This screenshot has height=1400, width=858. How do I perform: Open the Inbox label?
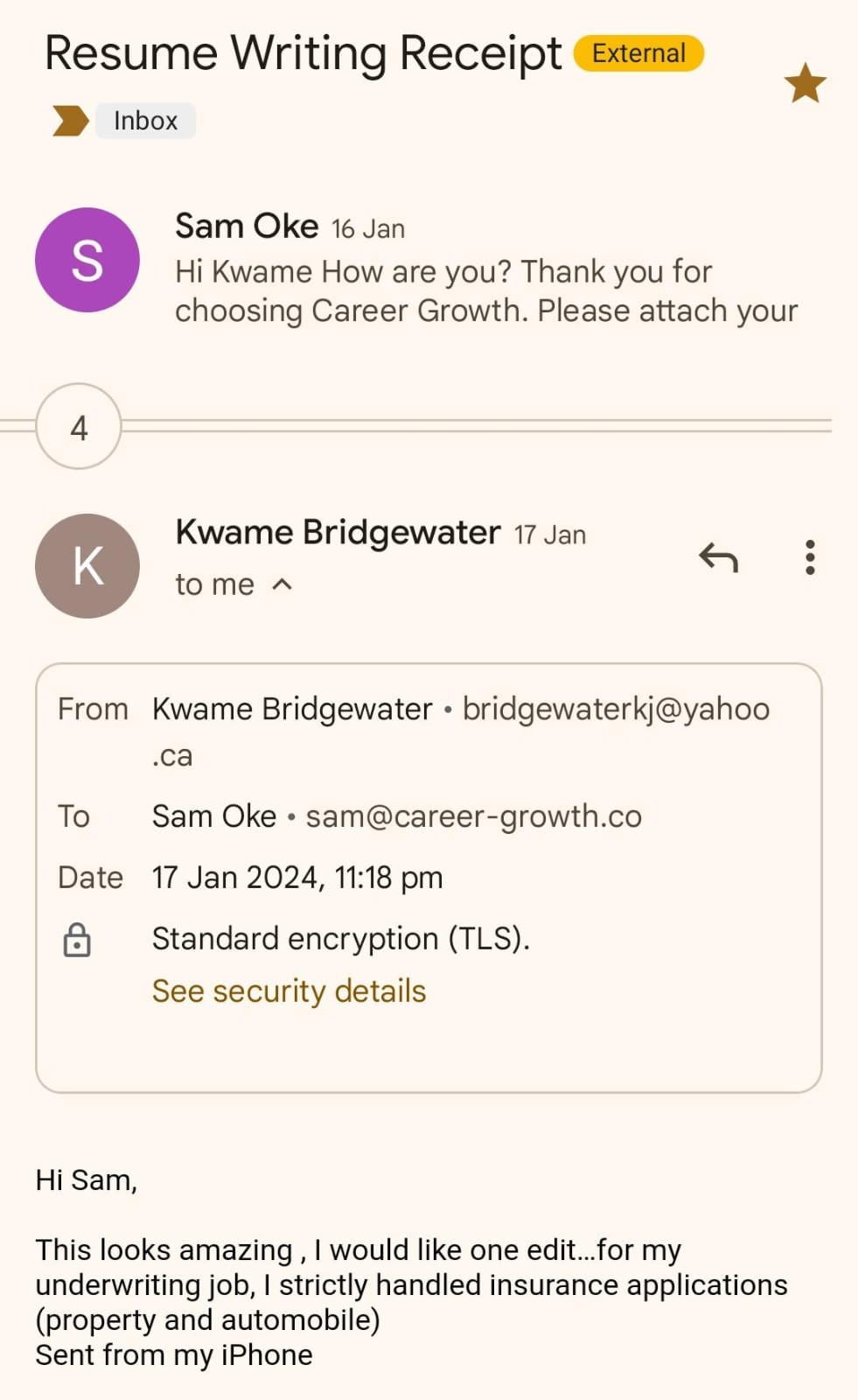coord(145,121)
